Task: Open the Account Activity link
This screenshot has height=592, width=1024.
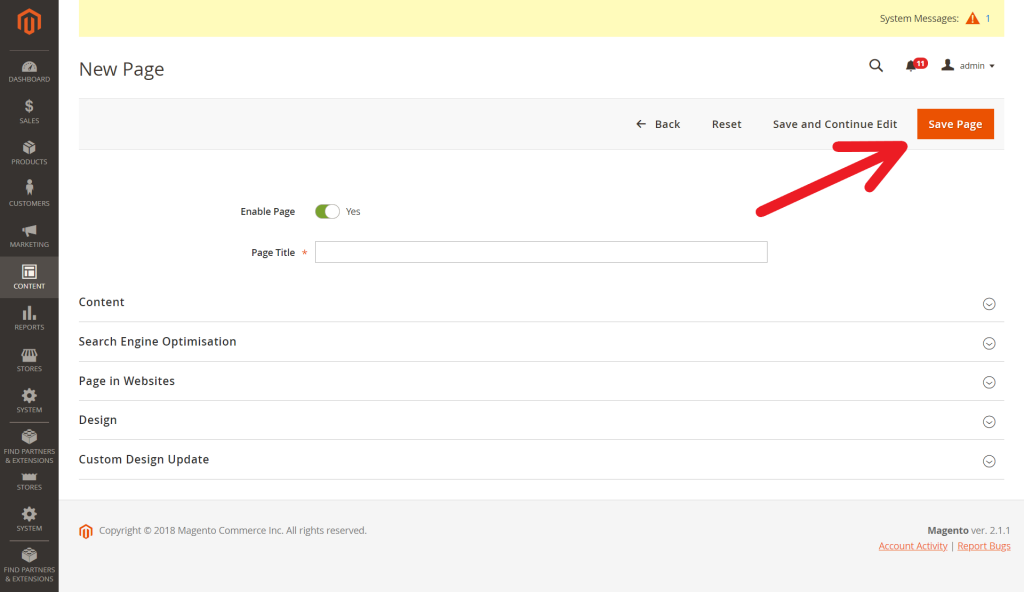Action: coord(912,546)
